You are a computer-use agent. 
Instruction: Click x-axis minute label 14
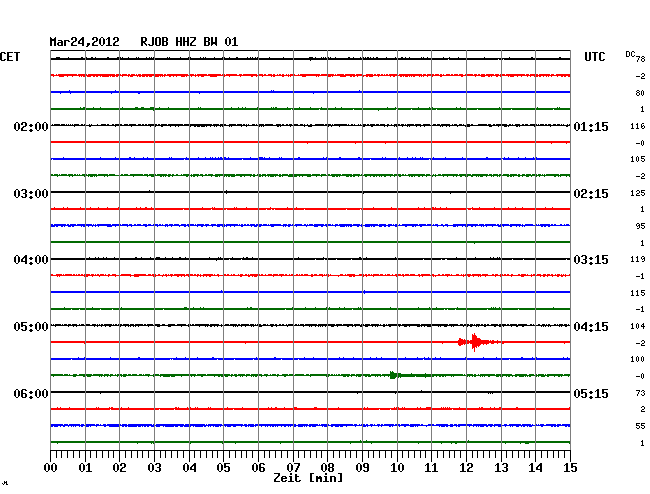(x=535, y=467)
